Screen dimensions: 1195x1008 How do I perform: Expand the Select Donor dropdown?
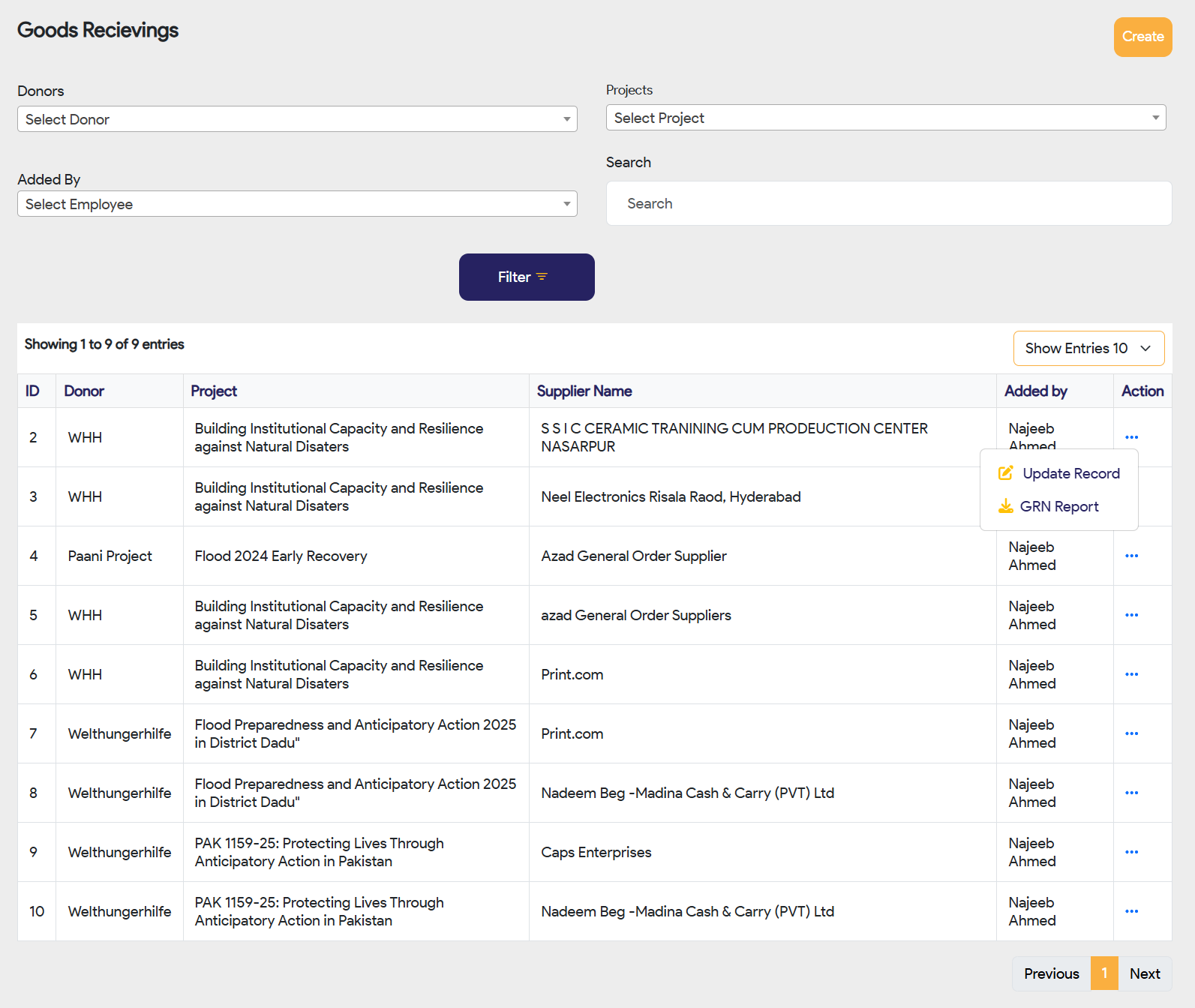[x=297, y=119]
